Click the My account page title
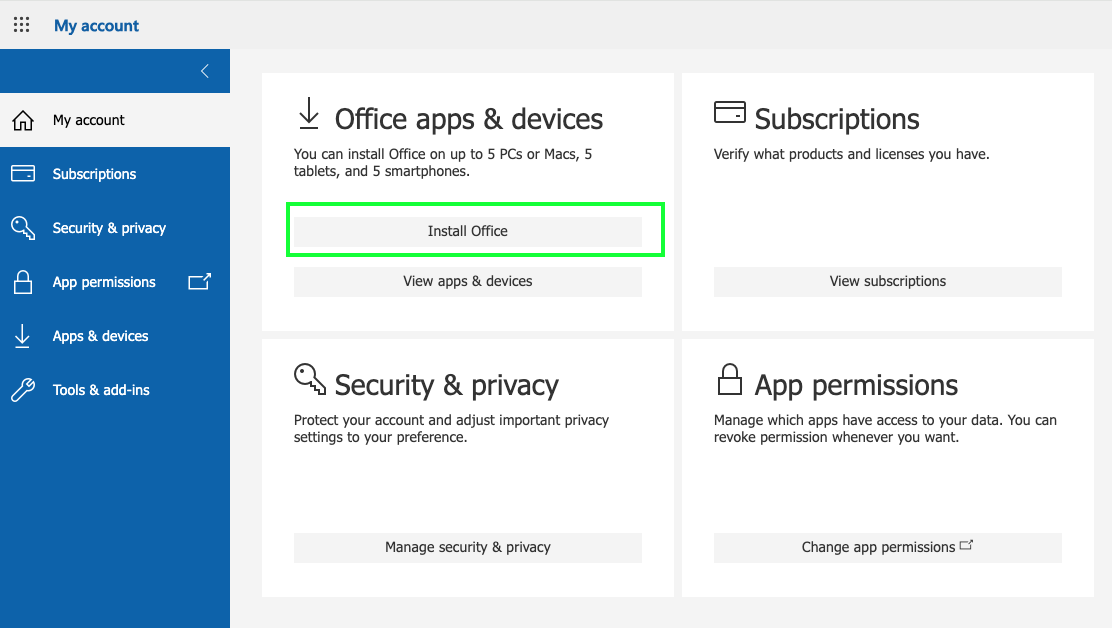 [96, 25]
